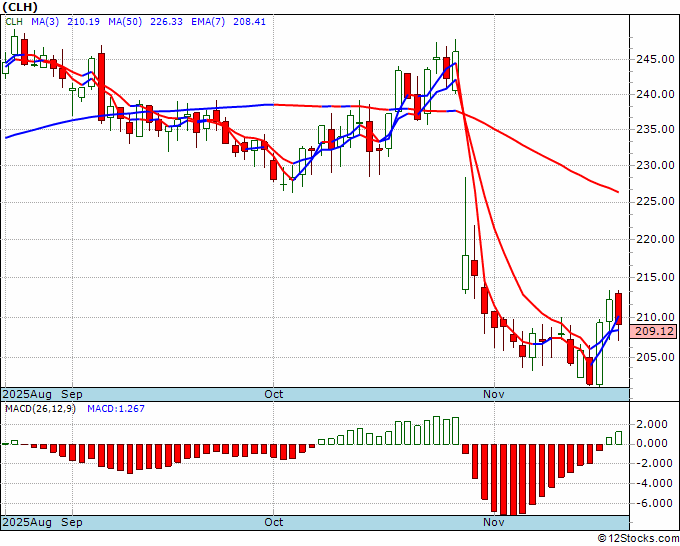Click the Sep label on price chart axis
This screenshot has height=546, width=680.
pos(72,394)
